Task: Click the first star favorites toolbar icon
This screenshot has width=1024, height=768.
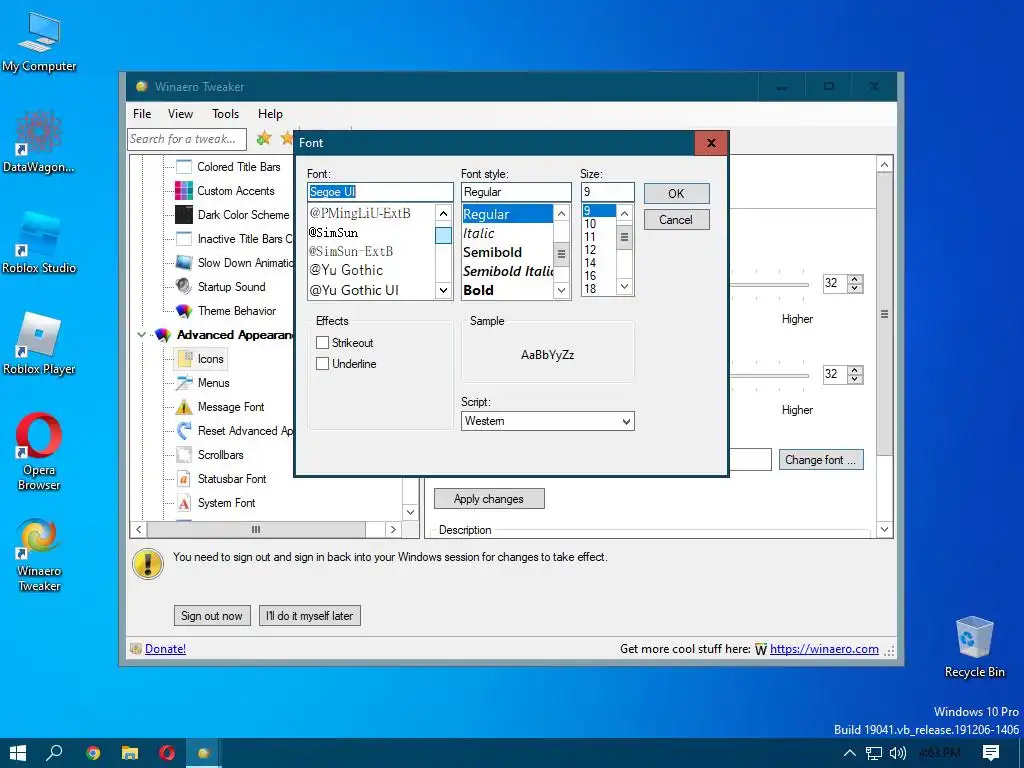Action: pos(264,138)
